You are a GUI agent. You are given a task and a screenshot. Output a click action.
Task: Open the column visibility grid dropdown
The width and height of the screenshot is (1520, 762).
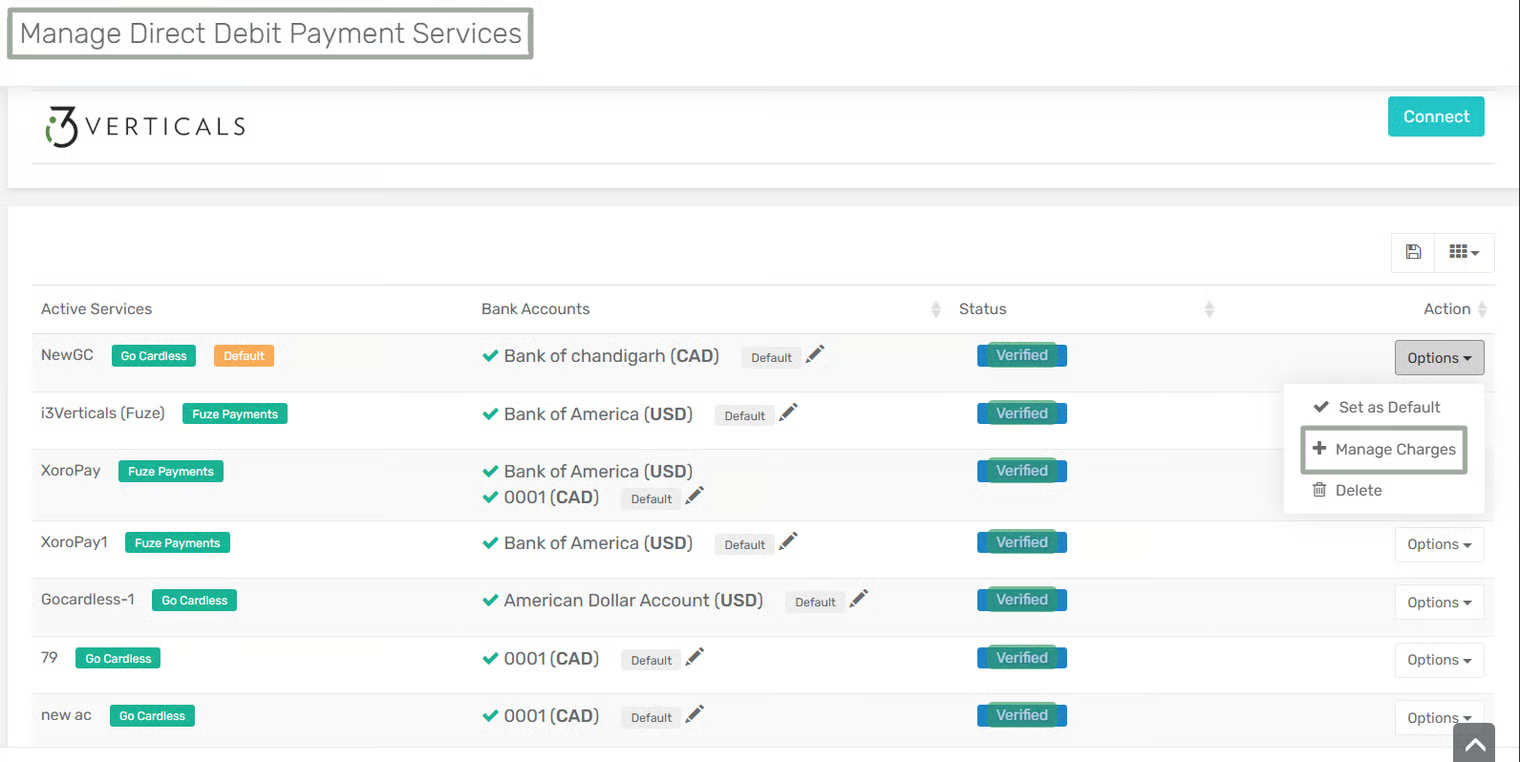click(x=1464, y=252)
